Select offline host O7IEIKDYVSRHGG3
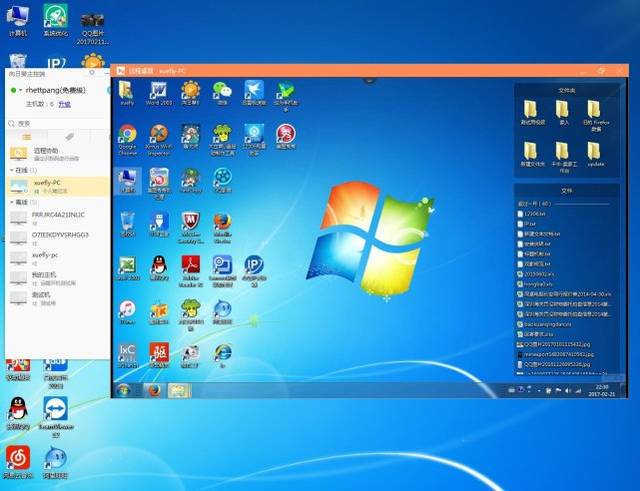The image size is (640, 491). coord(58,238)
